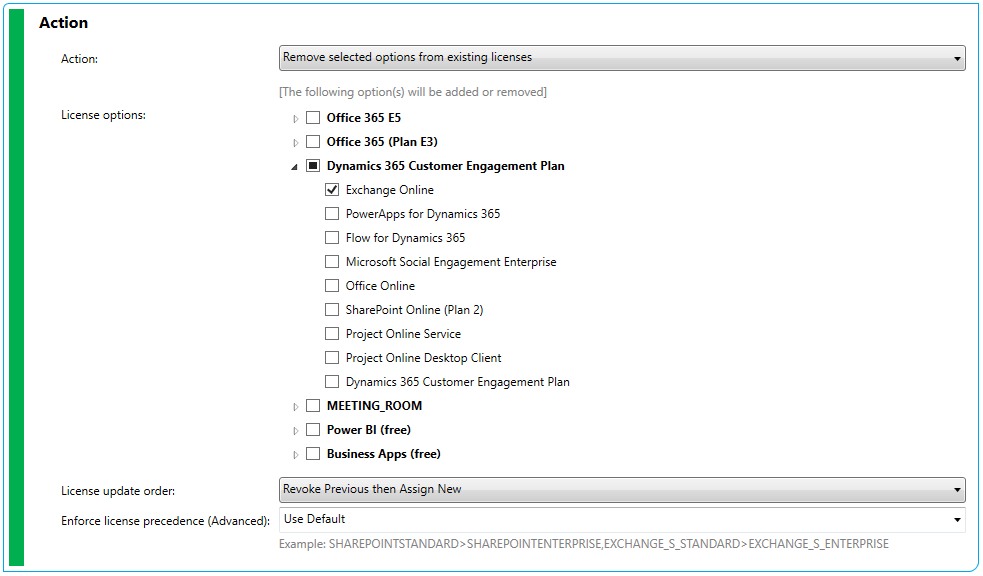
Task: Enable PowerApps for Dynamics 365
Action: coord(332,213)
